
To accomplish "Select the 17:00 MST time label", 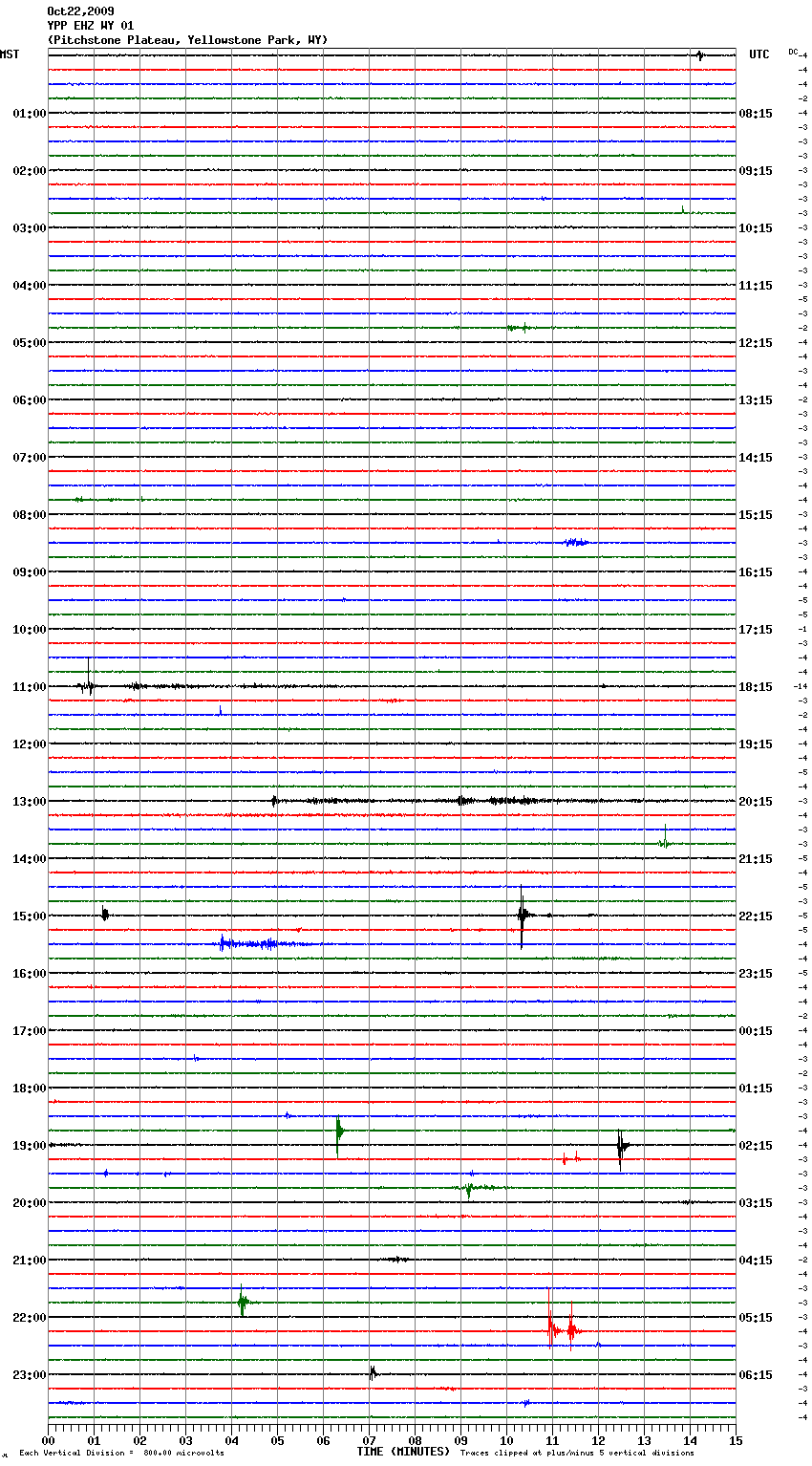I will (30, 1031).
